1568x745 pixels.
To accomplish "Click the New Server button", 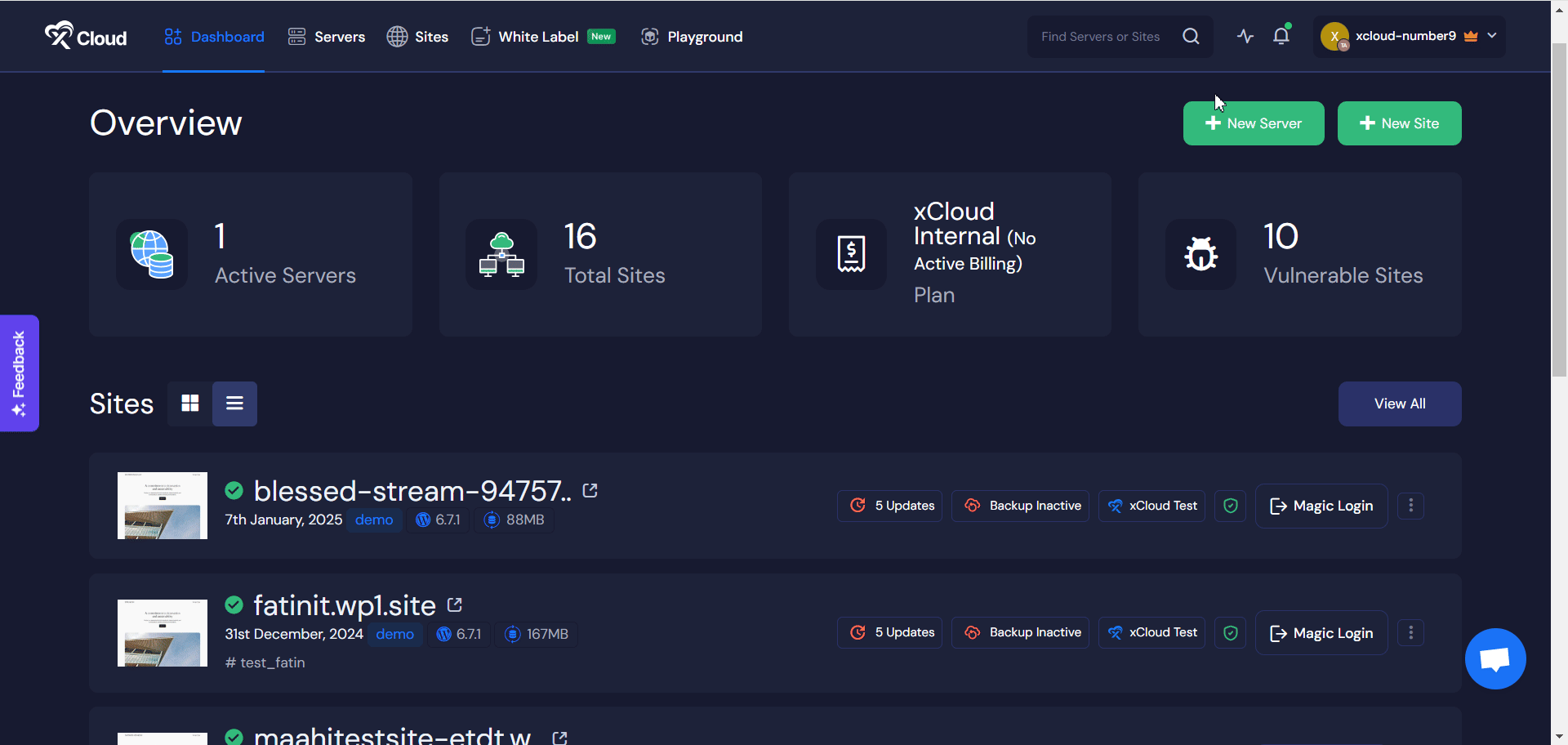I will (x=1254, y=123).
